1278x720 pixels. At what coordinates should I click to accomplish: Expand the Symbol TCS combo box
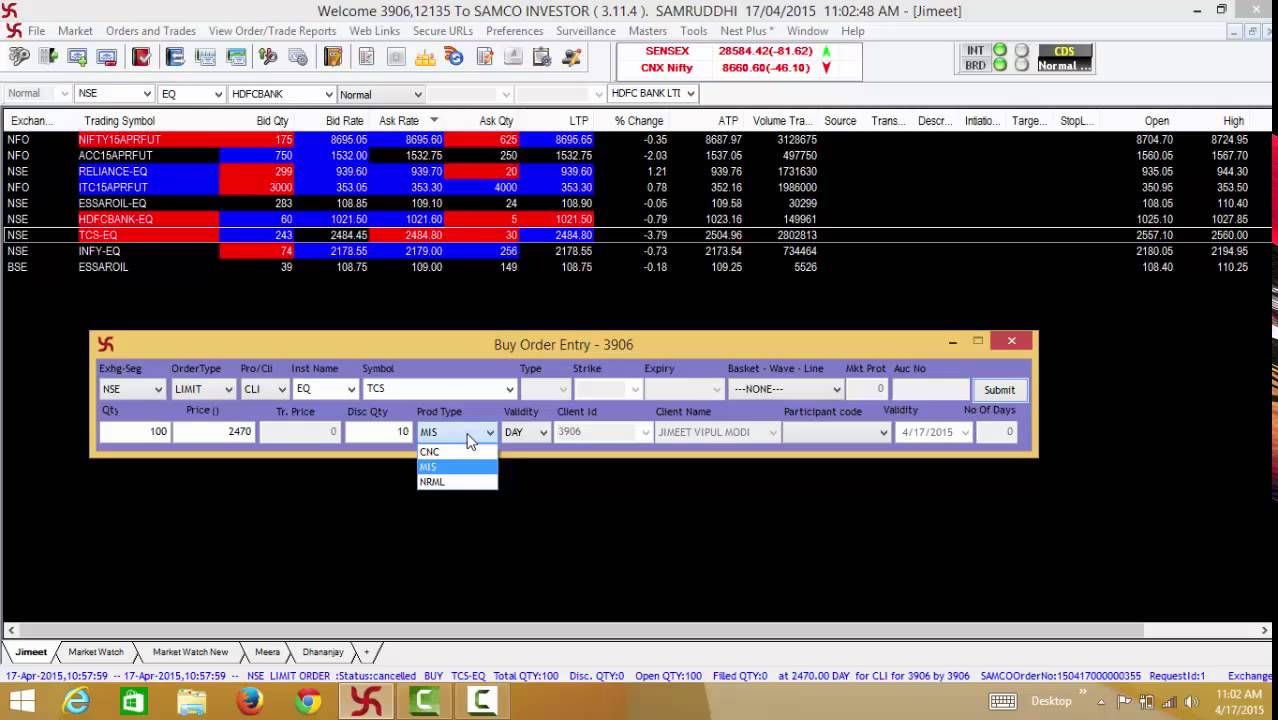pos(509,389)
